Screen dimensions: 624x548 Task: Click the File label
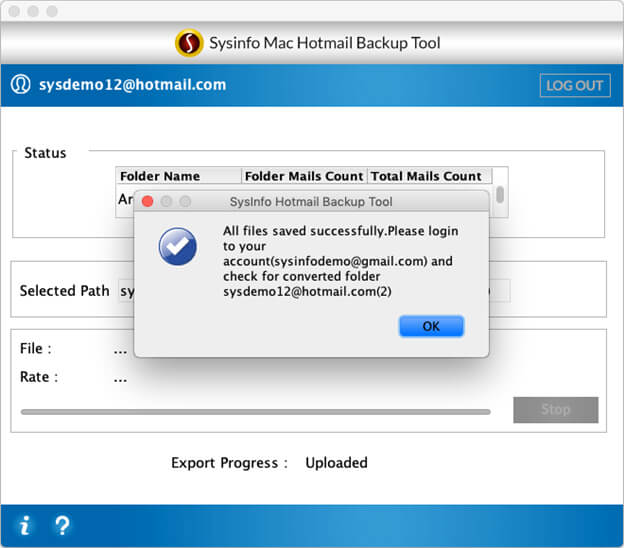[35, 348]
